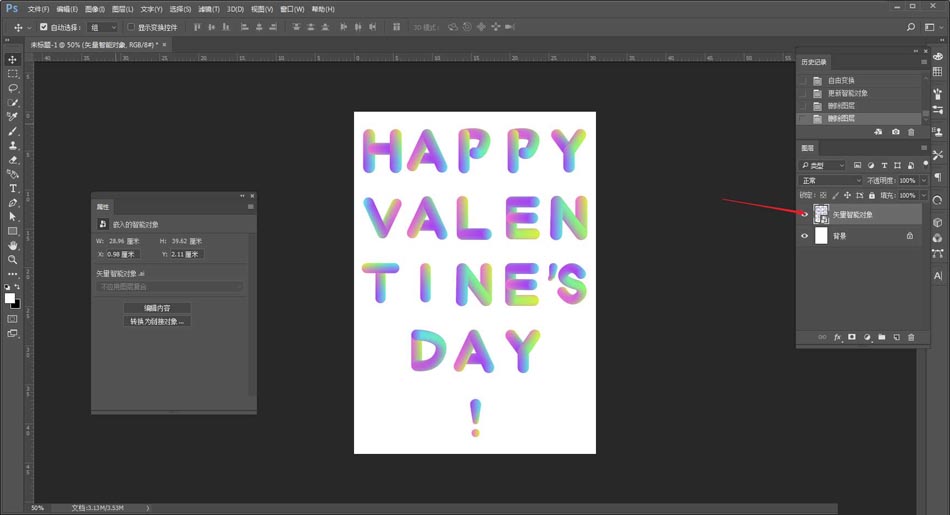Hide the 矢量智能对象 layer visibility
Screen dimensions: 950x515
pos(805,214)
